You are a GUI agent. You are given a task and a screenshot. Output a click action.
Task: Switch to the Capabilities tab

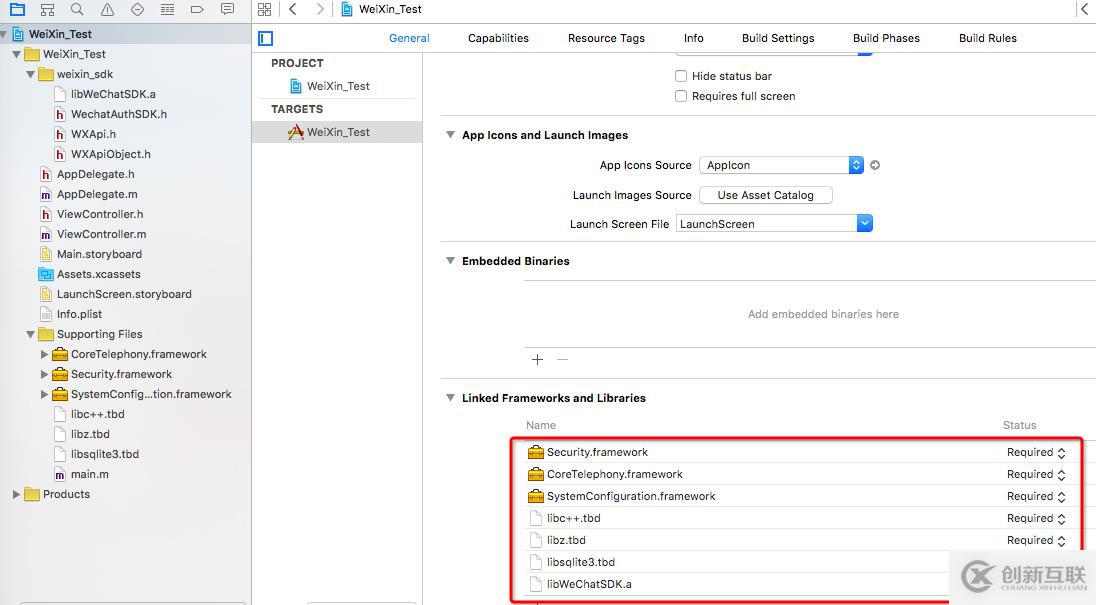(x=498, y=38)
